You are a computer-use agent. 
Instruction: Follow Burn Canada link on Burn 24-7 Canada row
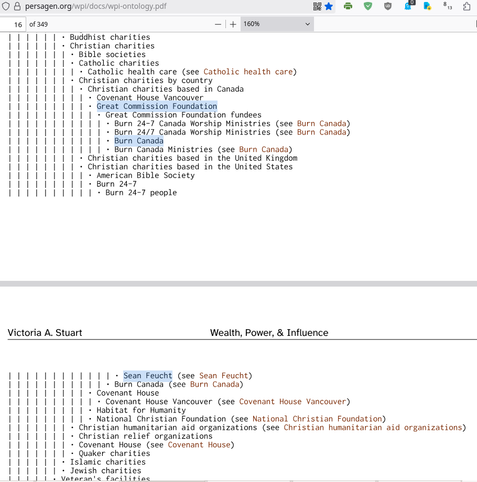(x=321, y=123)
